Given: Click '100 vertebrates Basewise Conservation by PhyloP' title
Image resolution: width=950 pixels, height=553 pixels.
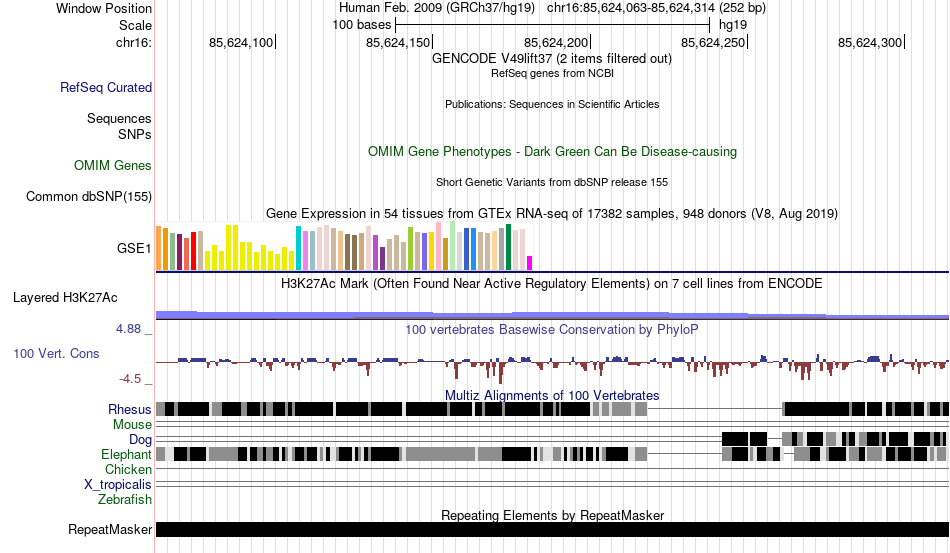Looking at the screenshot, I should point(552,329).
